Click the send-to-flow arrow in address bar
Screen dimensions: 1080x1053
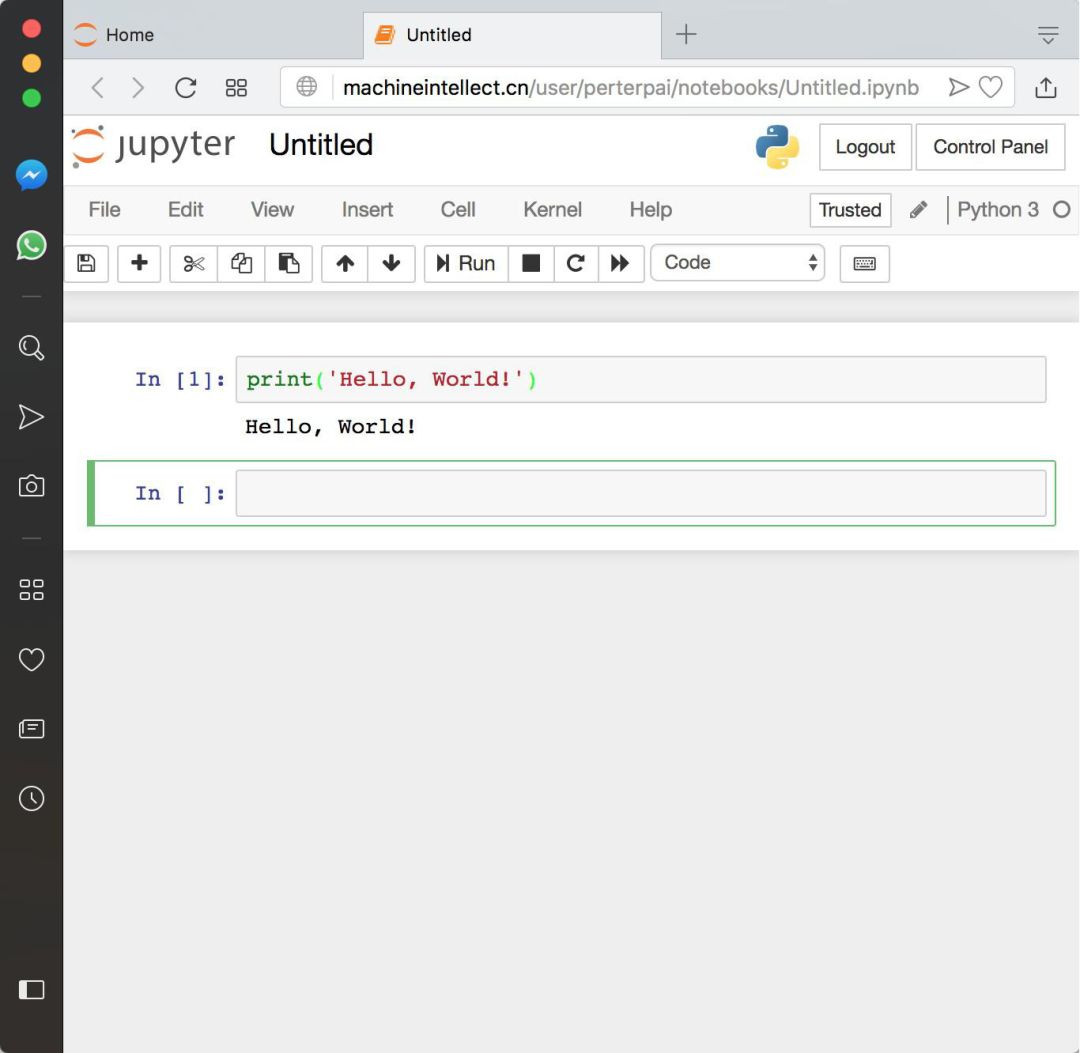959,87
